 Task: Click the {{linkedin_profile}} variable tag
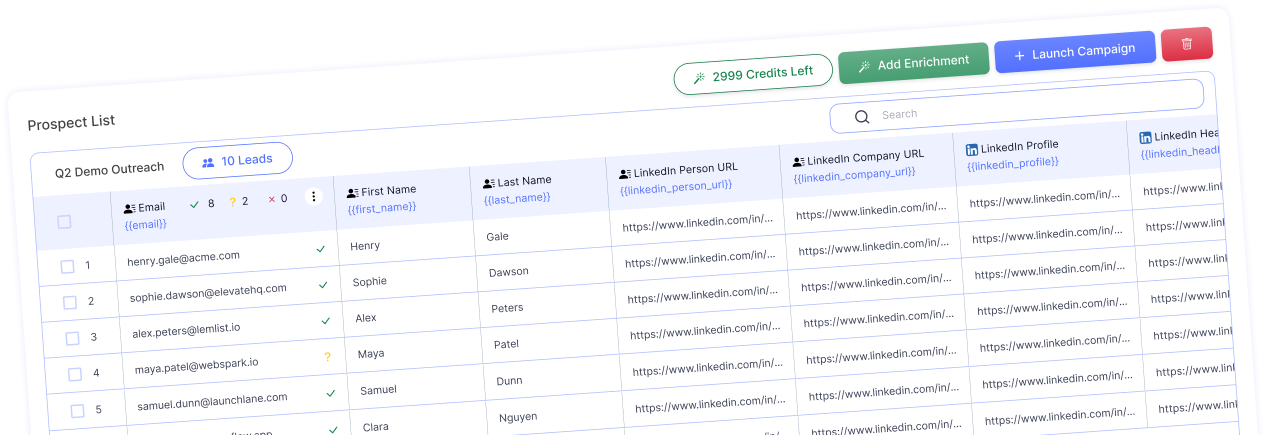coord(1012,163)
